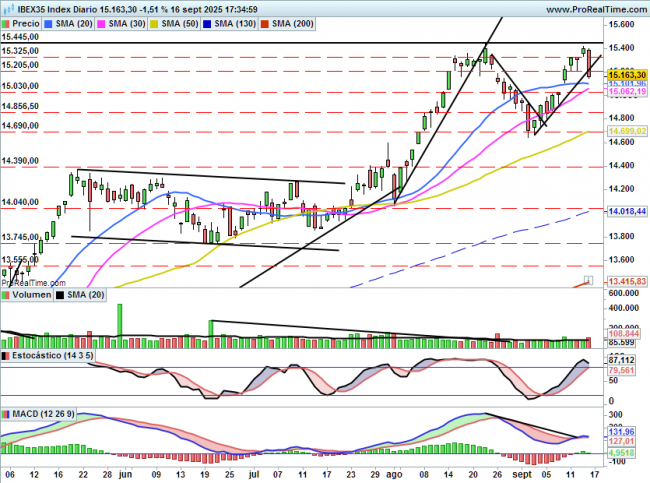
Task: Click the 22 date label on time axis
Action: pos(83,474)
